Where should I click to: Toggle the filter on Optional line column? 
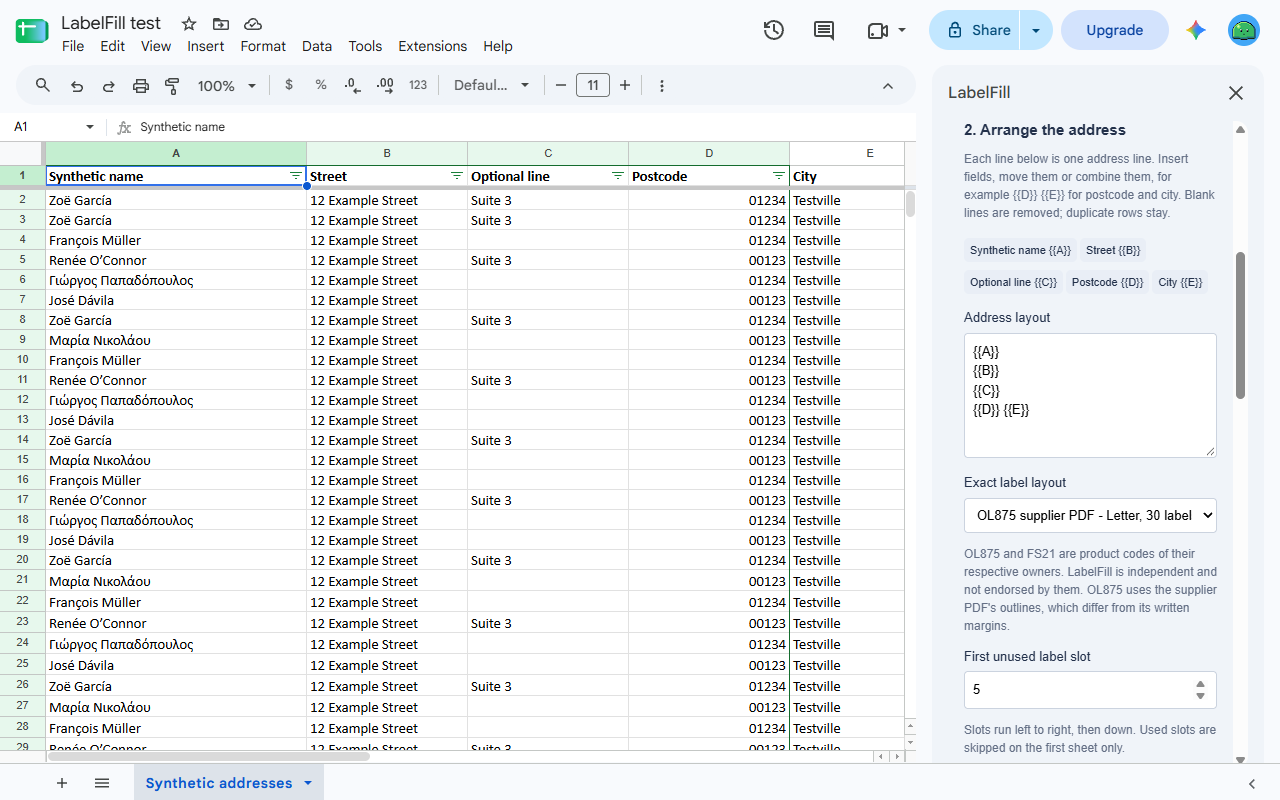(618, 175)
